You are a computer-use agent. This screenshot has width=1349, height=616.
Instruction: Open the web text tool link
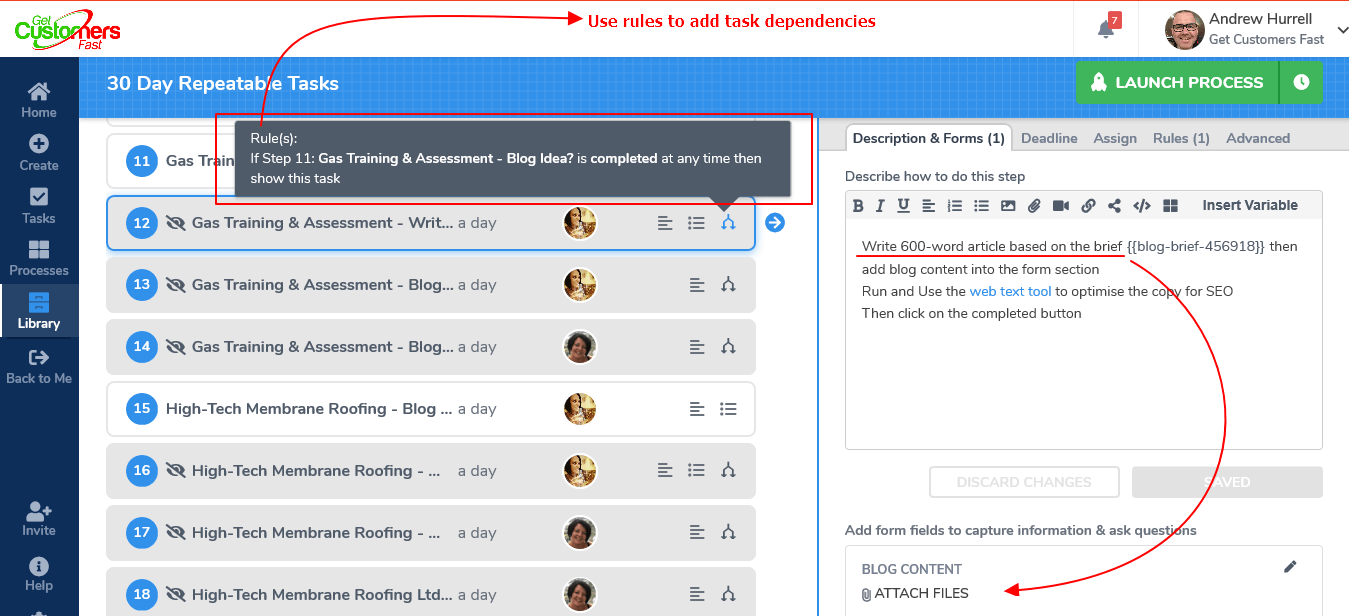pos(1010,292)
